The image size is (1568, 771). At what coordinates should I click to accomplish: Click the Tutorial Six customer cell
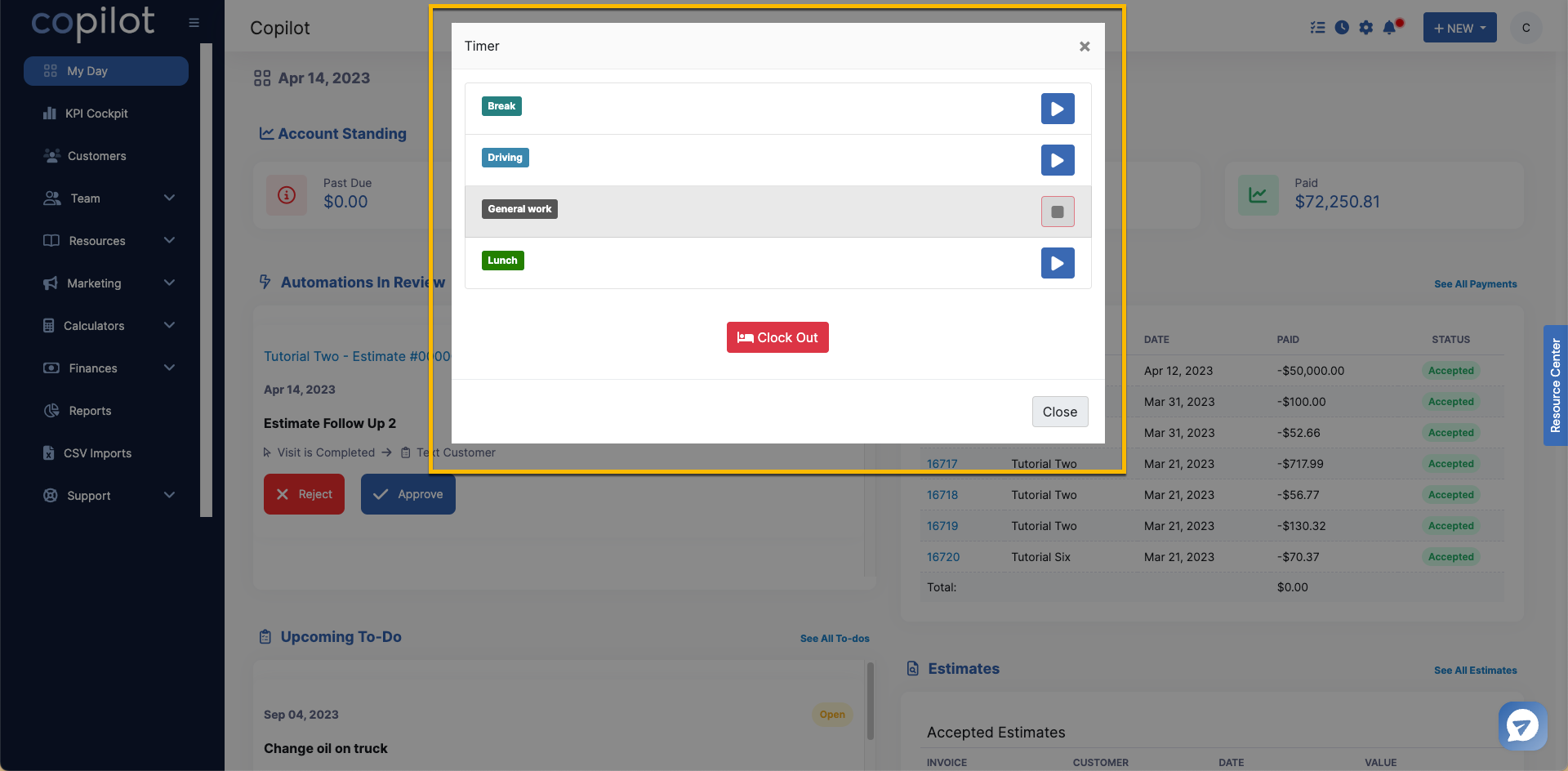click(x=1041, y=557)
